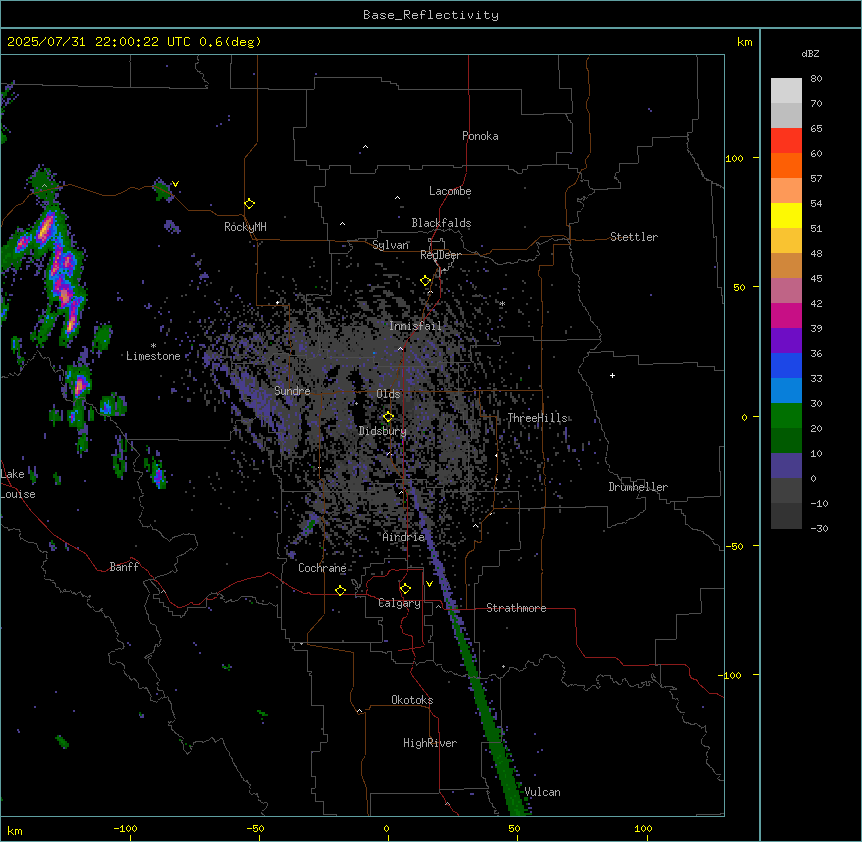Pick the slate blue 0-10 dBZ swatch

tap(786, 466)
